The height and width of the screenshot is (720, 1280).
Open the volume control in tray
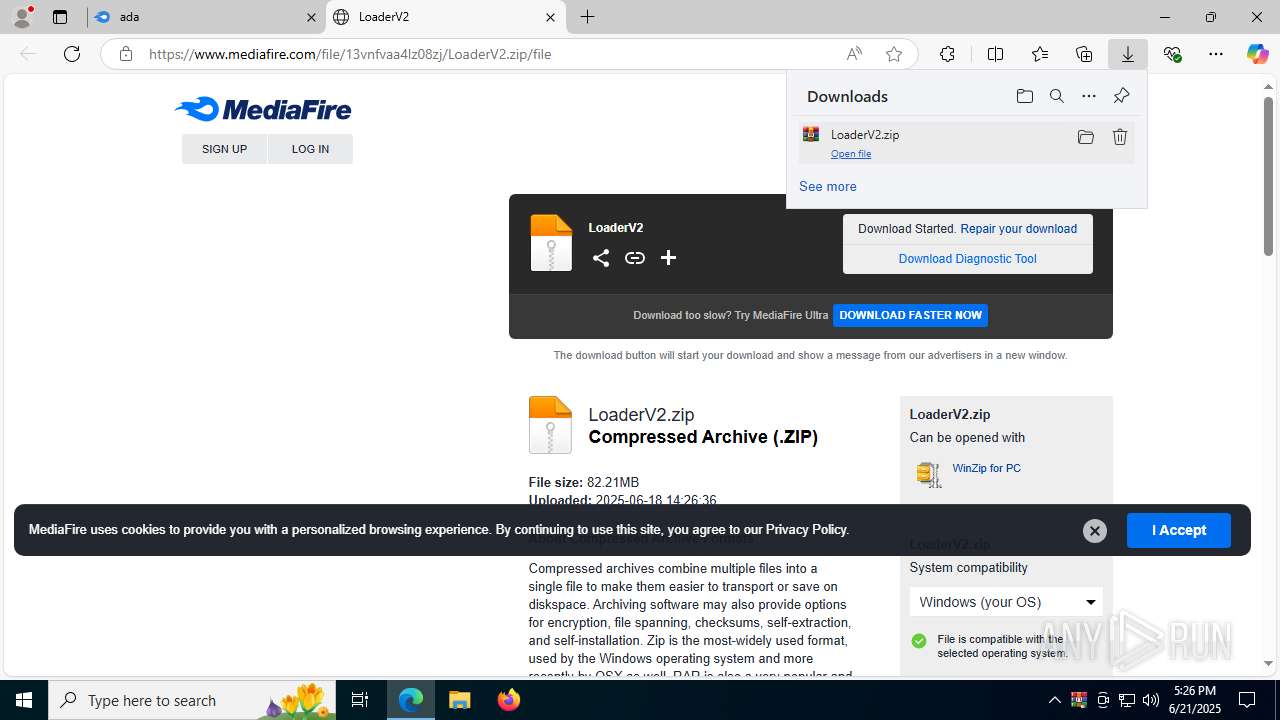tap(1151, 700)
